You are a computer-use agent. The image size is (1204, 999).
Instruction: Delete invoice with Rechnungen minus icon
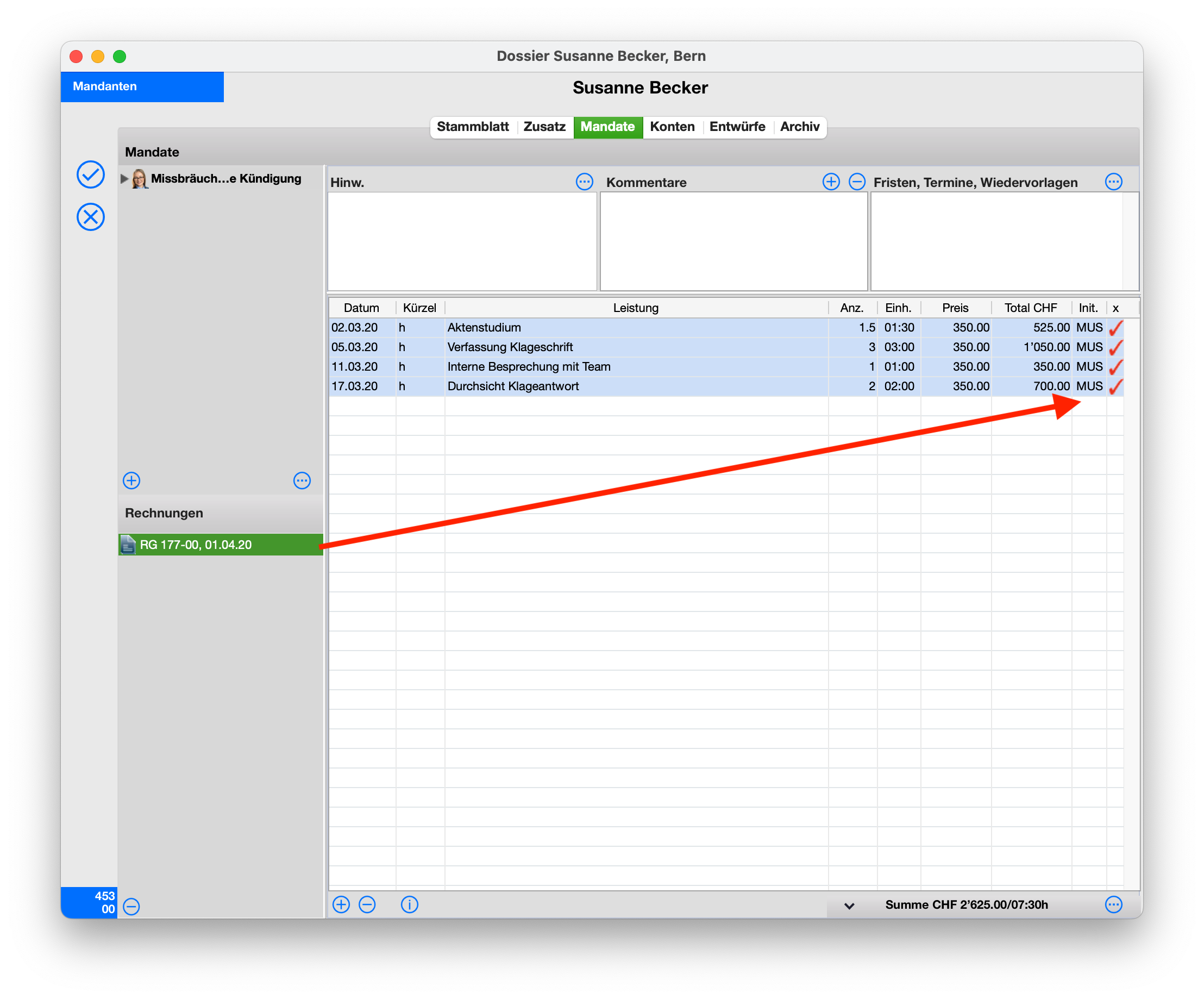pyautogui.click(x=131, y=906)
